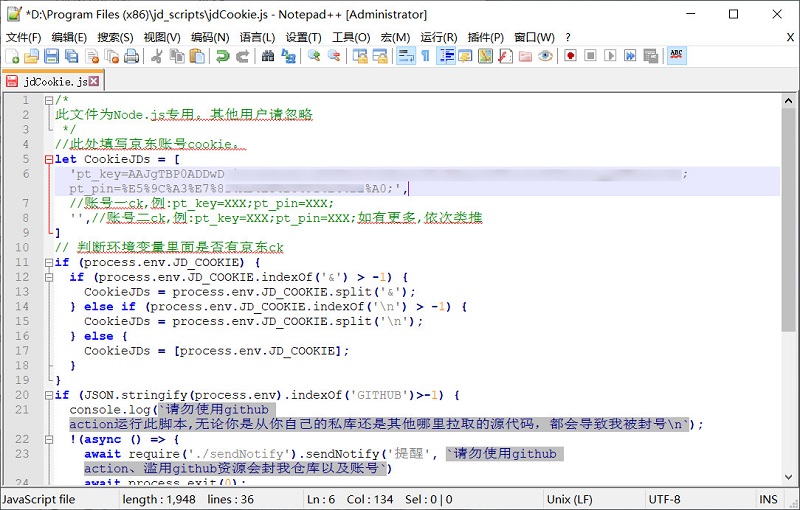Paste using the clipboard icon
The image size is (800, 510).
[x=197, y=56]
